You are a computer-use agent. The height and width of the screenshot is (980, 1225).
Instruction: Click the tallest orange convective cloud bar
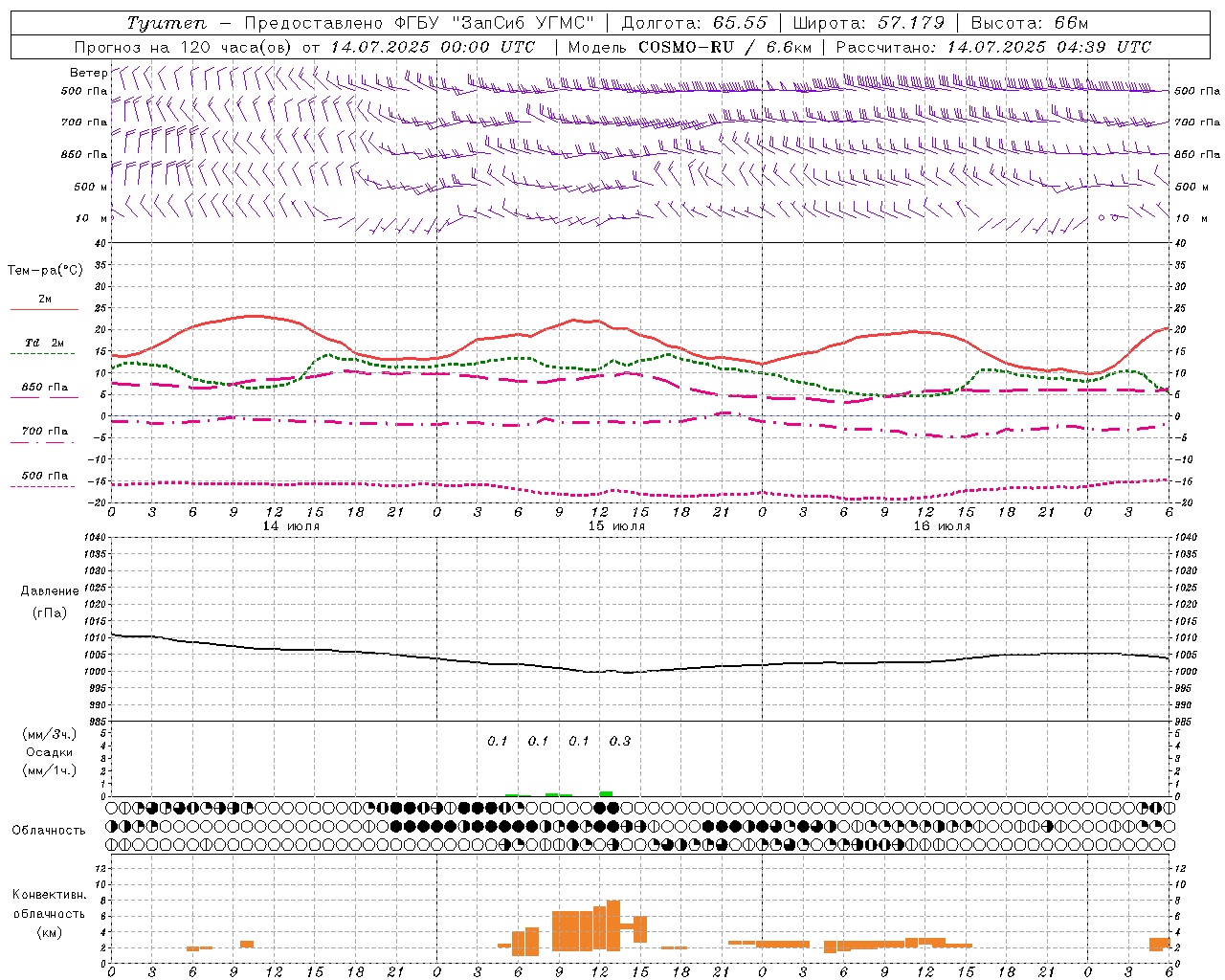coord(613,925)
